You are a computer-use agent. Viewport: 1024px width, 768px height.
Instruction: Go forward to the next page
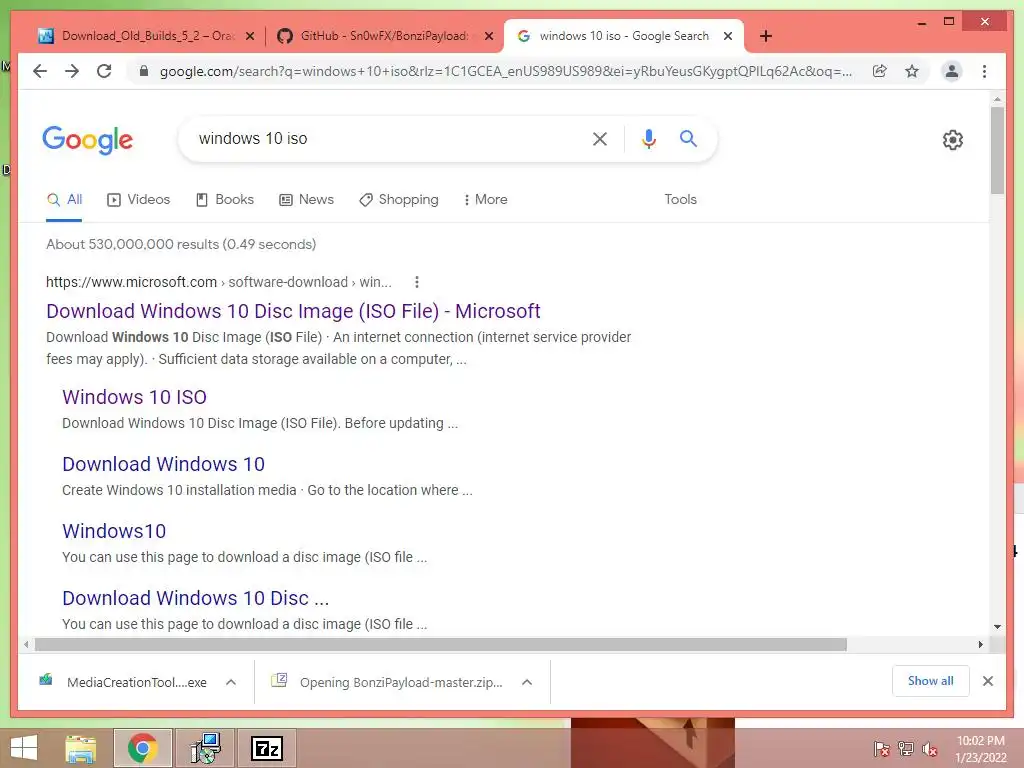(x=72, y=71)
